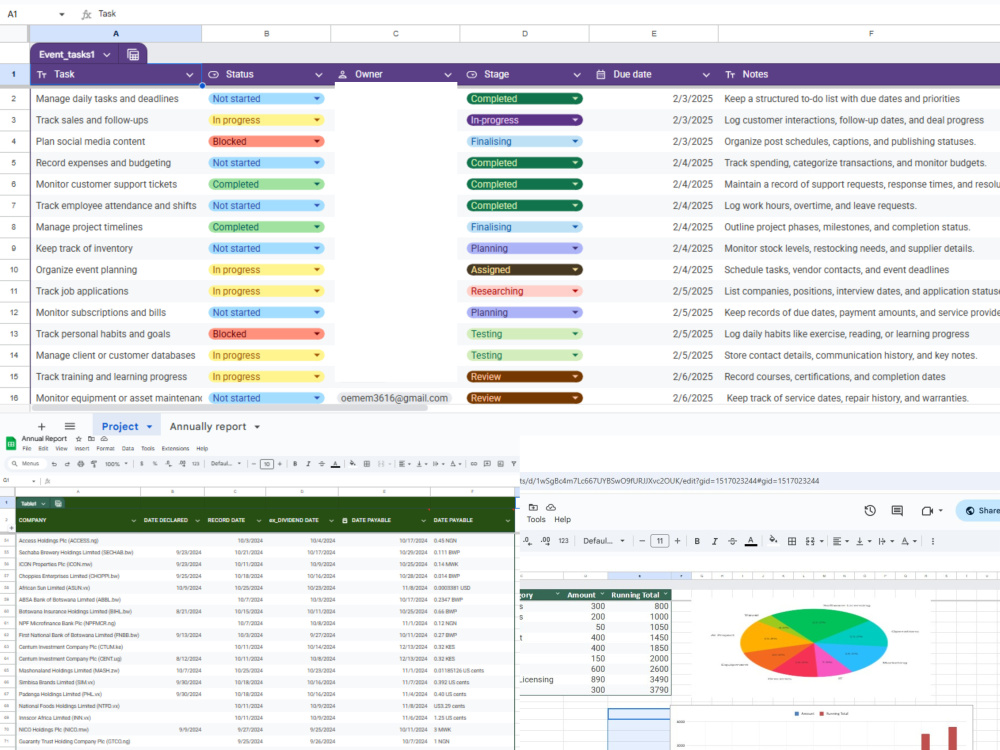Click the three-dot more options in the pie chart toolbar

point(933,541)
